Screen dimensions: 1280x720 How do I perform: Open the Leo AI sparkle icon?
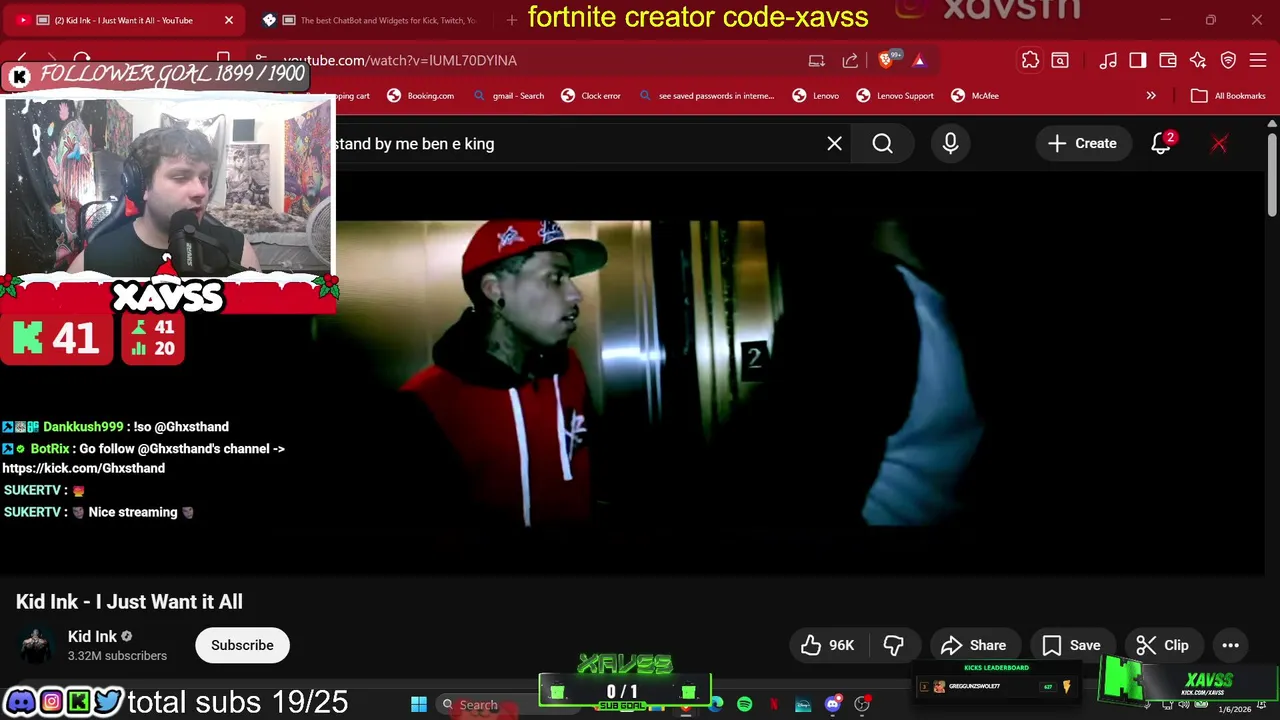(x=1198, y=61)
